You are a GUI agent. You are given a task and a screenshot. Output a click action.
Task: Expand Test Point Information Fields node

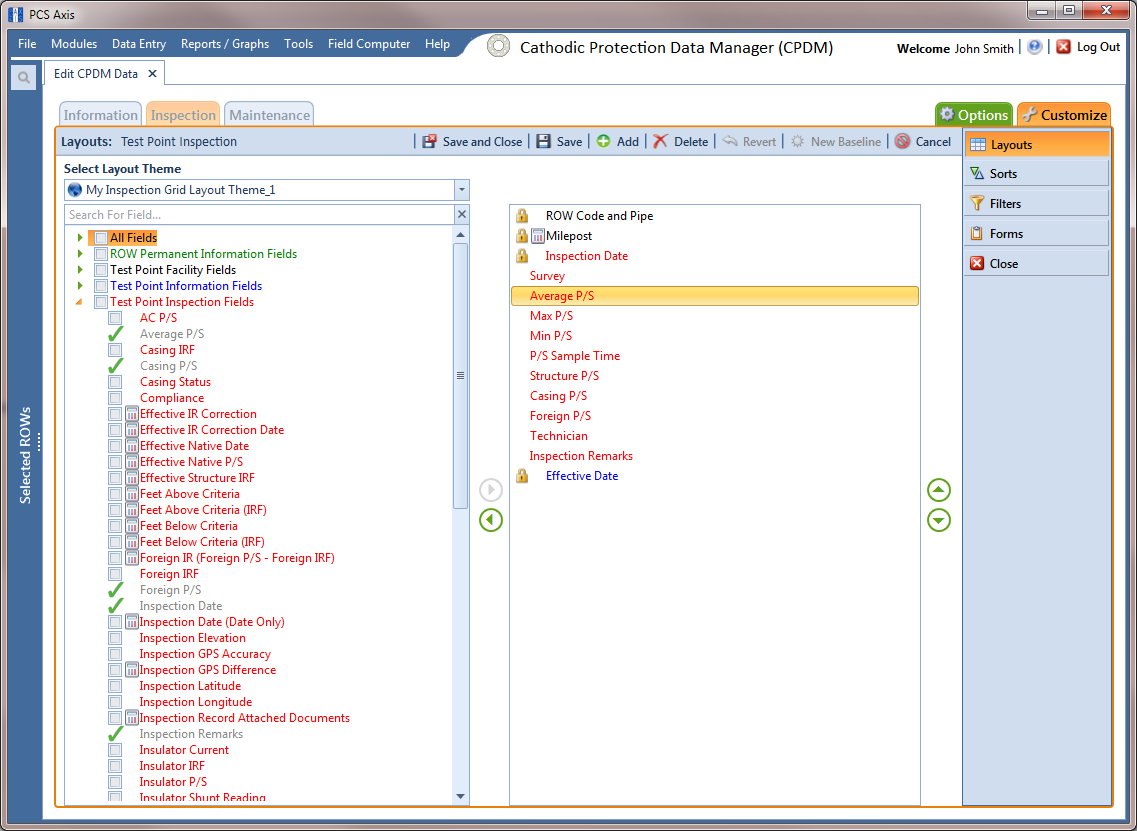point(80,286)
